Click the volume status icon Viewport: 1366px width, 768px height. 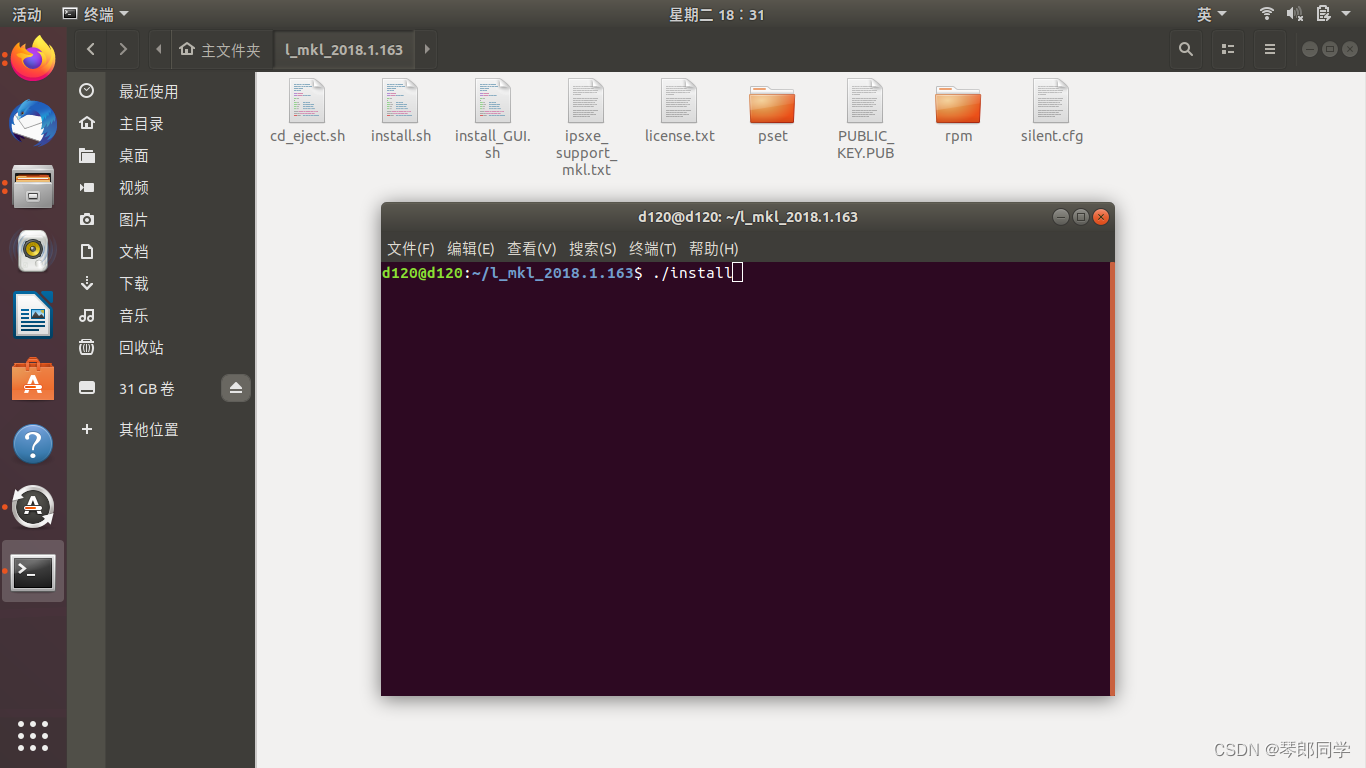point(1294,14)
